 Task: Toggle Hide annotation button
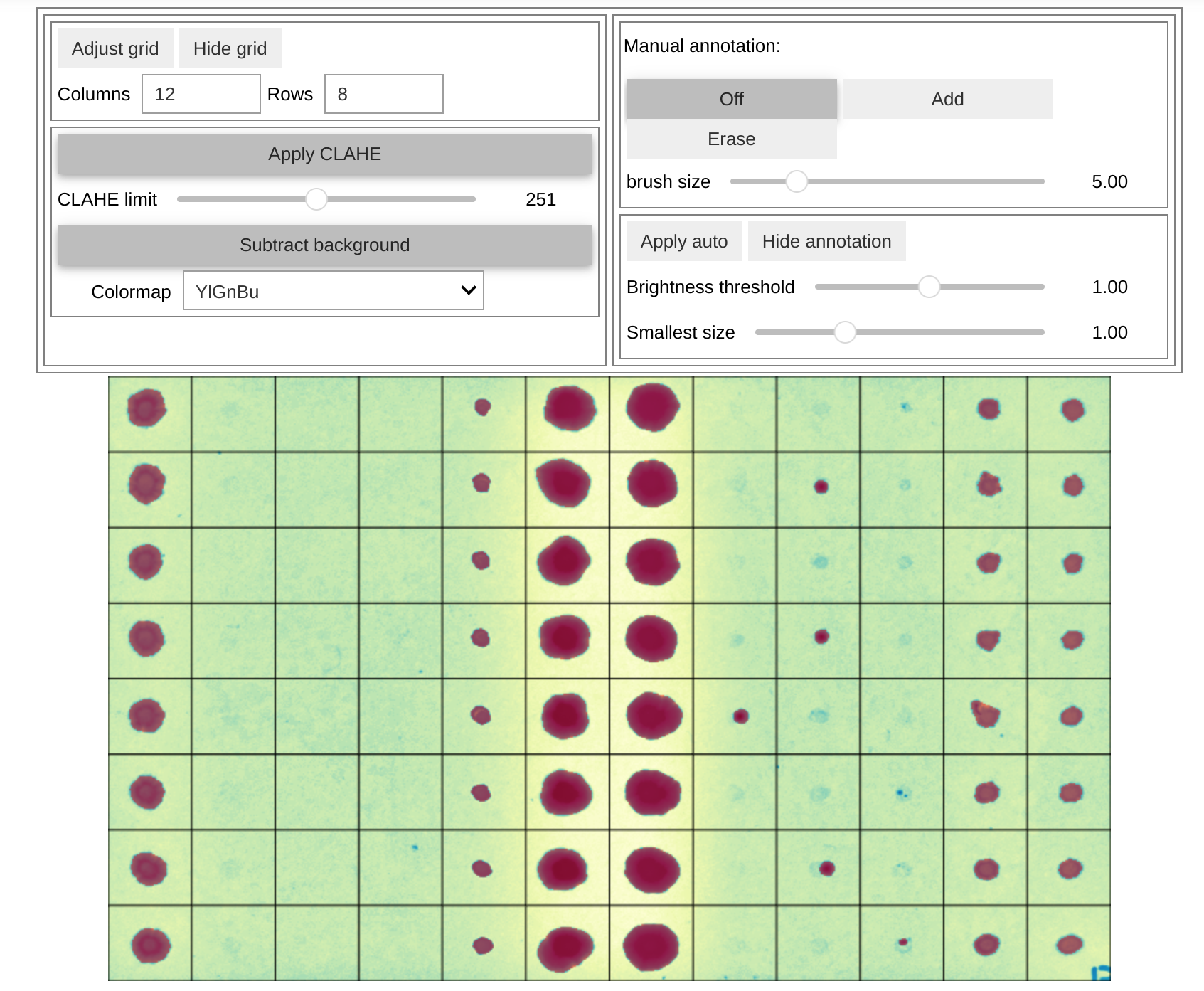826,241
